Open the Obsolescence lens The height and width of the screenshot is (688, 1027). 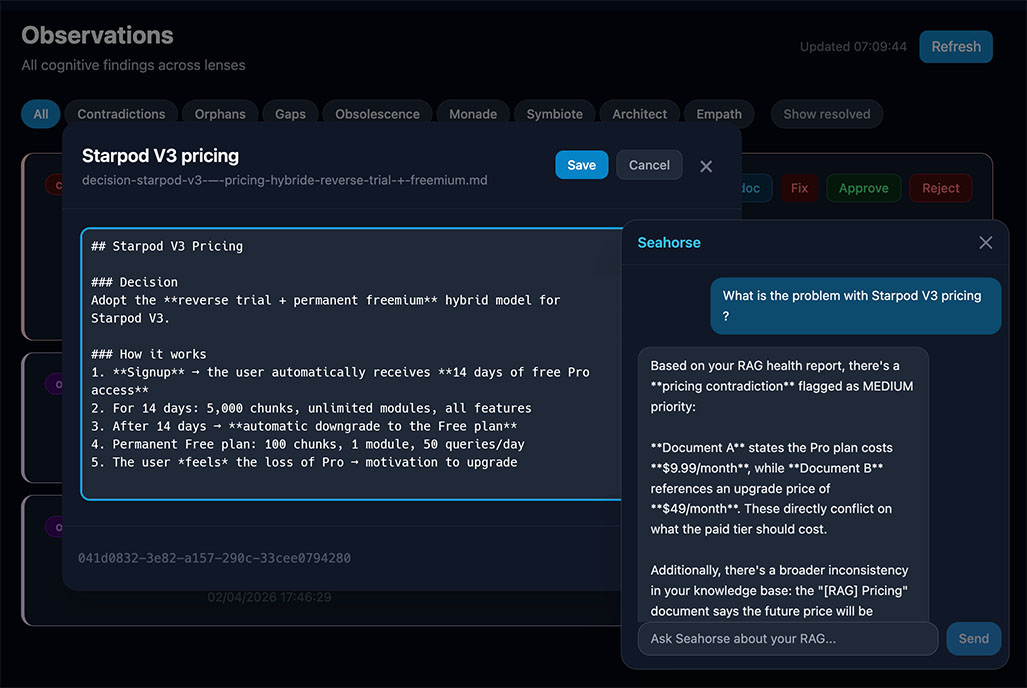[x=377, y=114]
